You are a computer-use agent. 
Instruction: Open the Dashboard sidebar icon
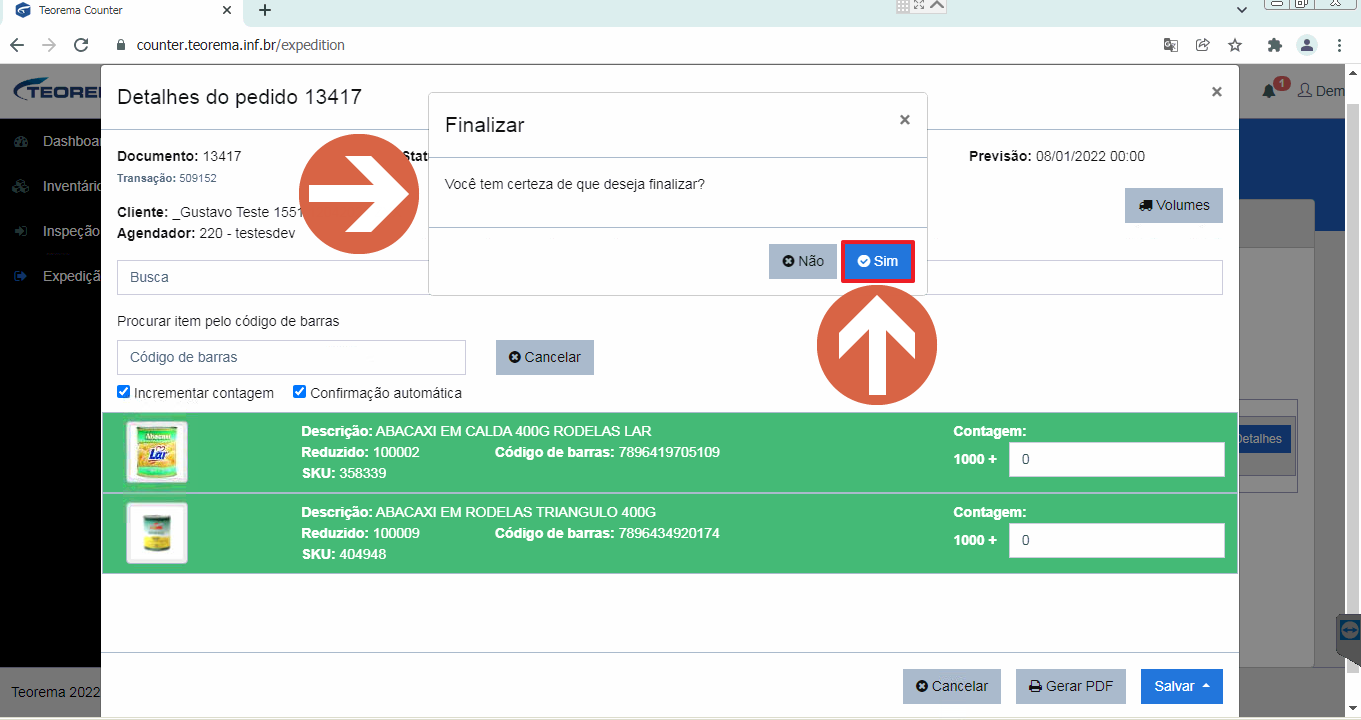pos(20,142)
